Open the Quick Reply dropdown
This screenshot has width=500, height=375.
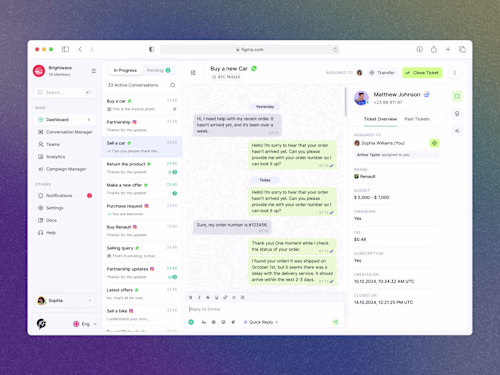pyautogui.click(x=261, y=322)
